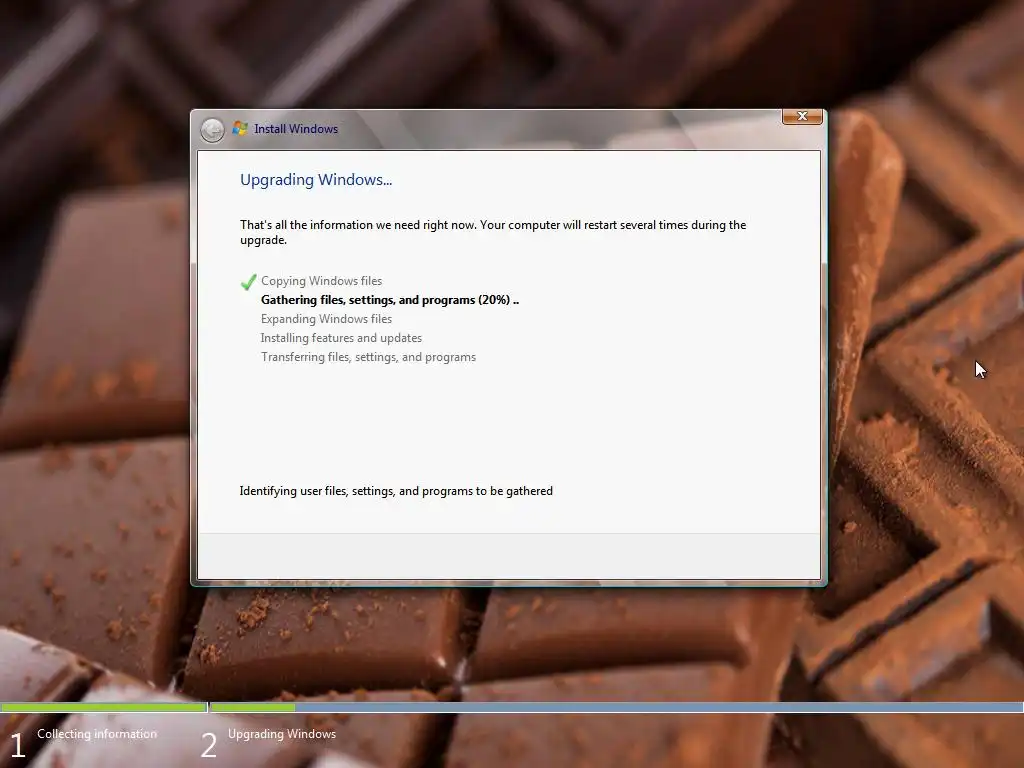The width and height of the screenshot is (1024, 768).
Task: Select 'Gathering files, settings, and programs (20%)' step
Action: [x=390, y=300]
